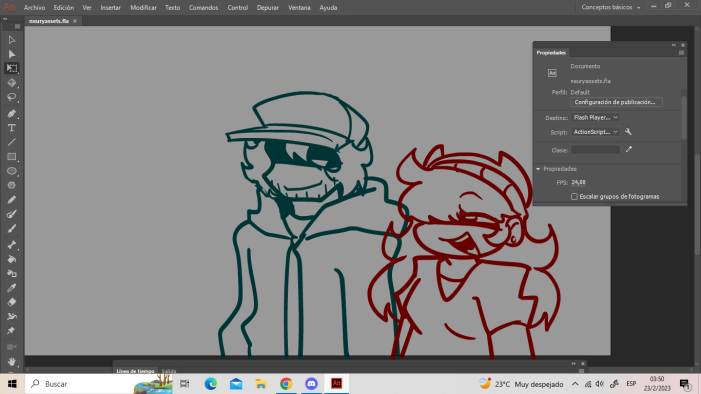Open ActionScript settings wrench icon
This screenshot has width=701, height=394.
coord(628,131)
